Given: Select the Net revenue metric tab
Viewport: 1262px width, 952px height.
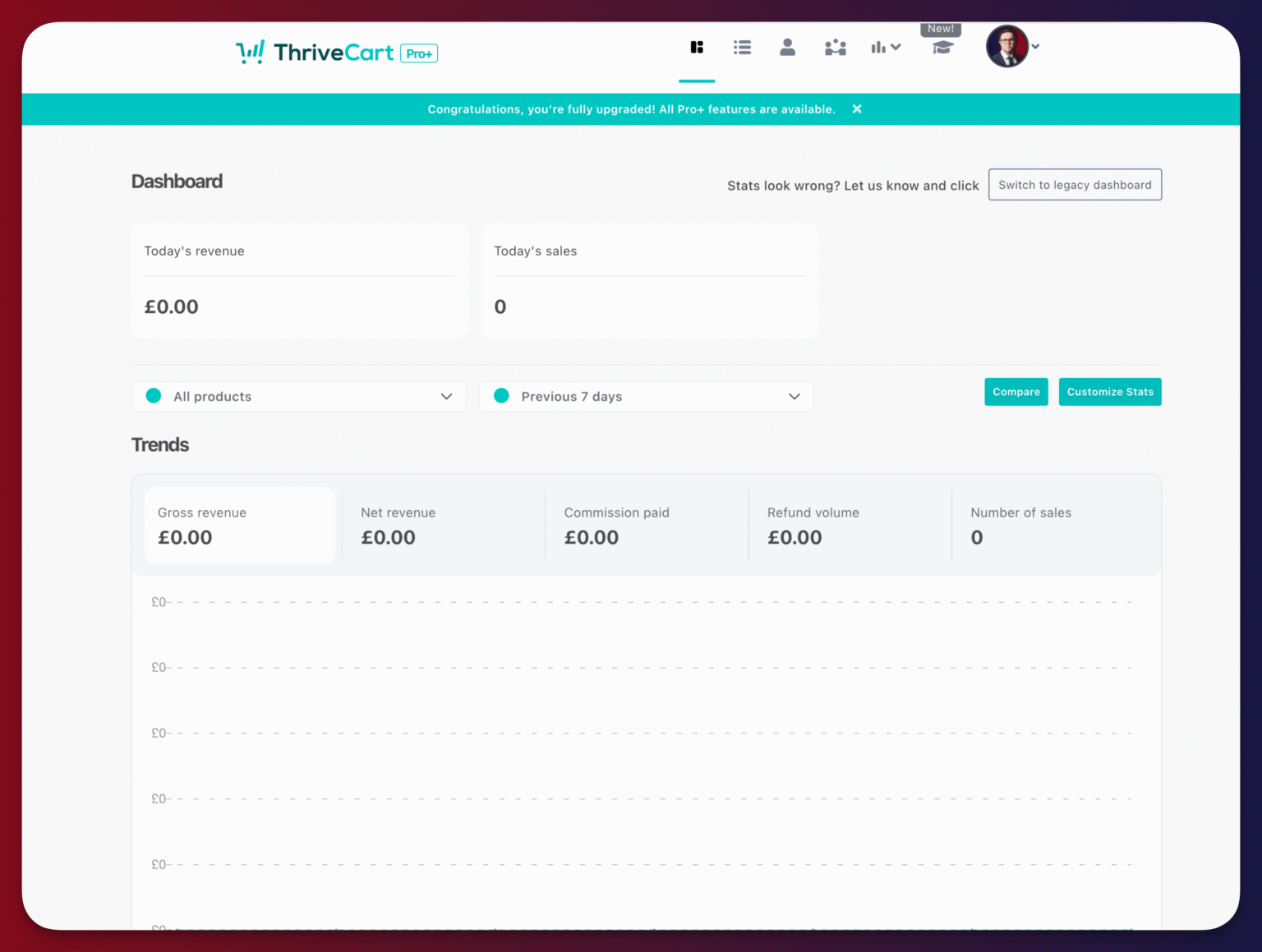Looking at the screenshot, I should (443, 526).
